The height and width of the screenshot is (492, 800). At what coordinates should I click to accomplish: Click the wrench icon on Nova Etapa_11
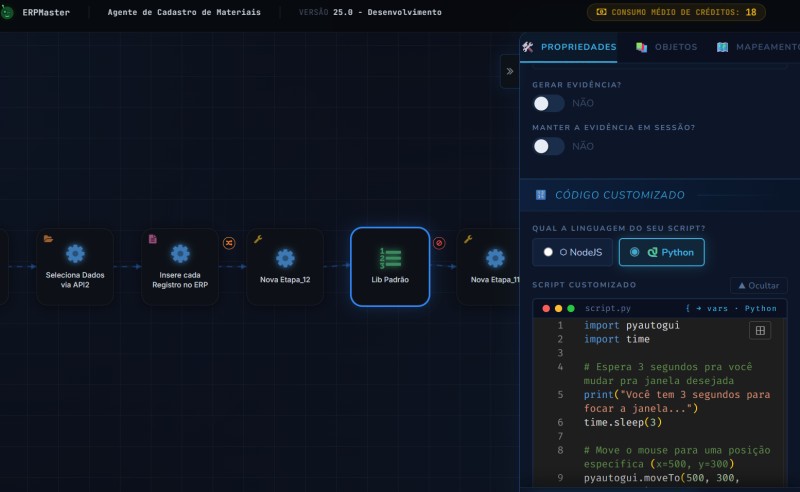tap(468, 239)
